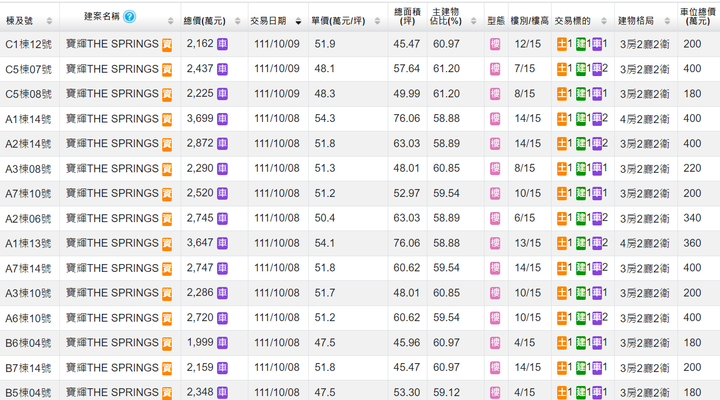This screenshot has width=720, height=400.
Task: Click the 總面積(坪) column header
Action: pyautogui.click(x=407, y=16)
